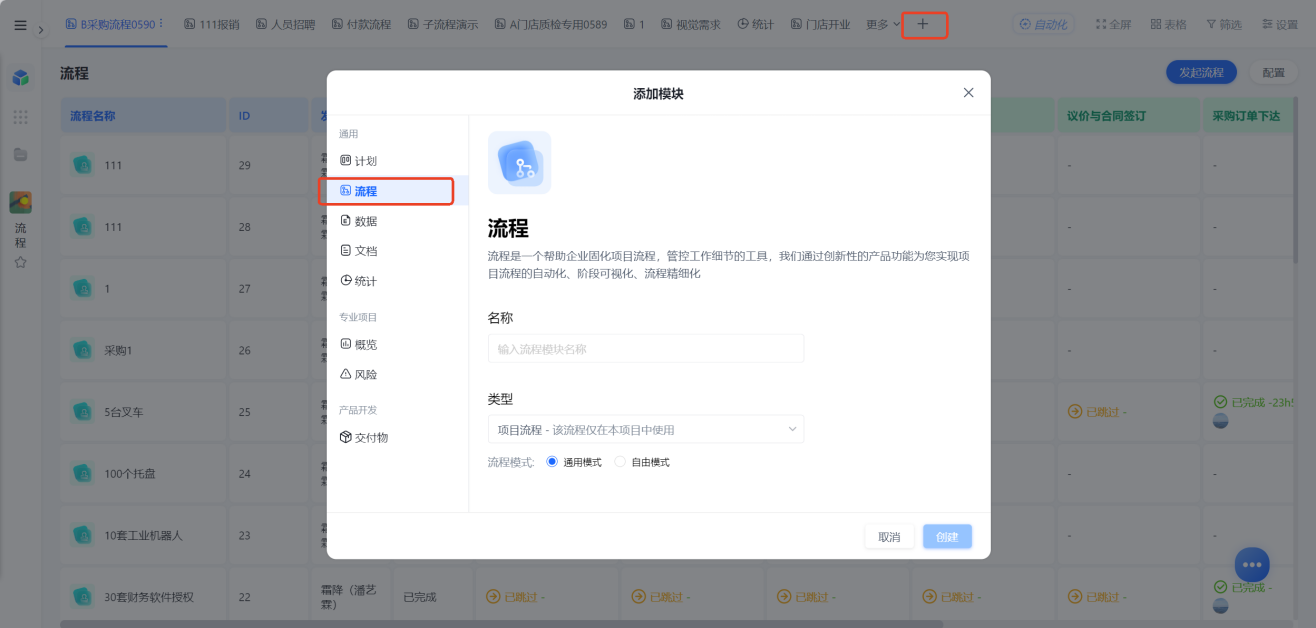Viewport: 1316px width, 628px height.
Task: Click the 议价与合同签订 column header
Action: [1127, 116]
